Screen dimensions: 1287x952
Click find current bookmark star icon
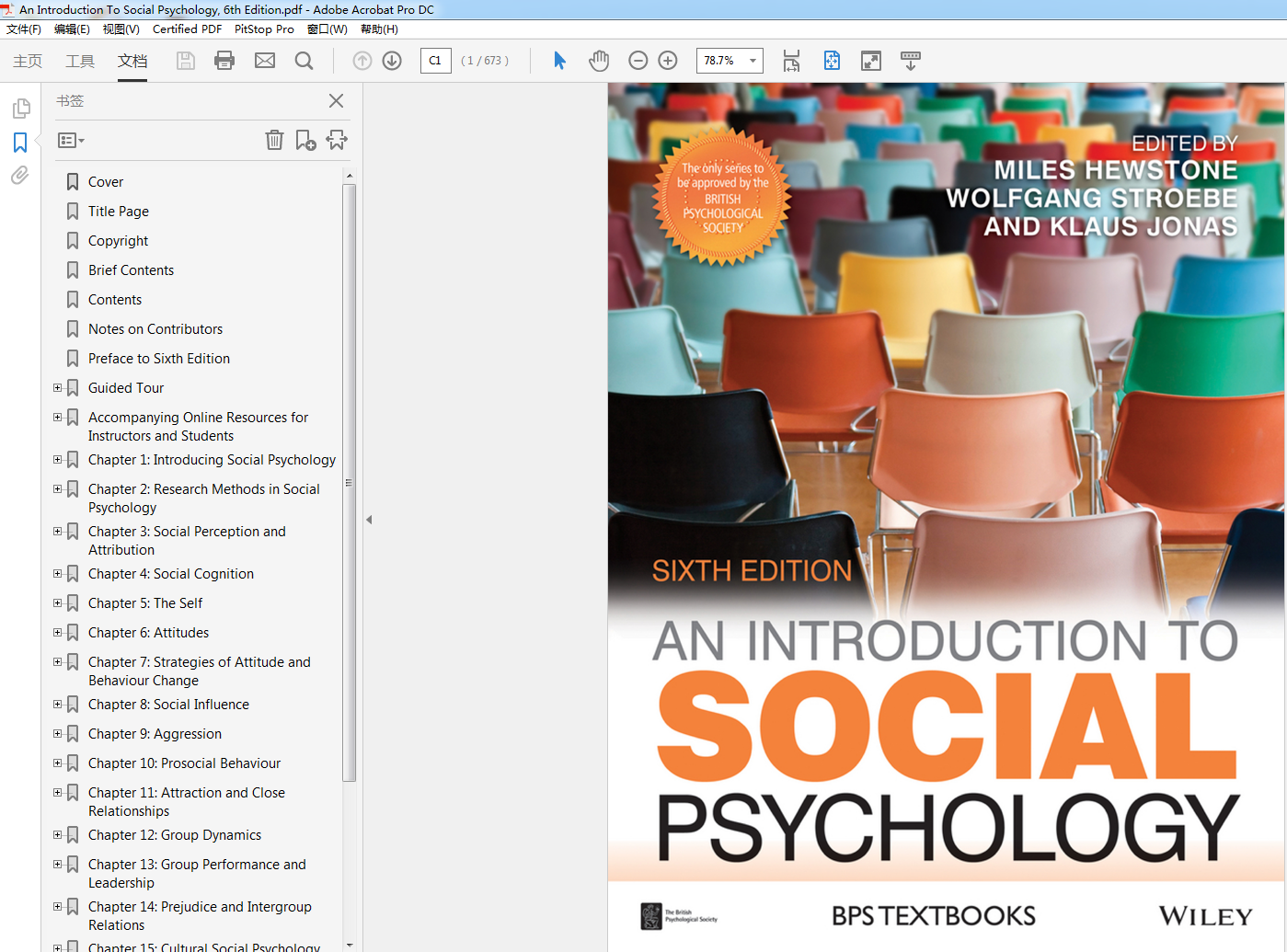click(337, 140)
